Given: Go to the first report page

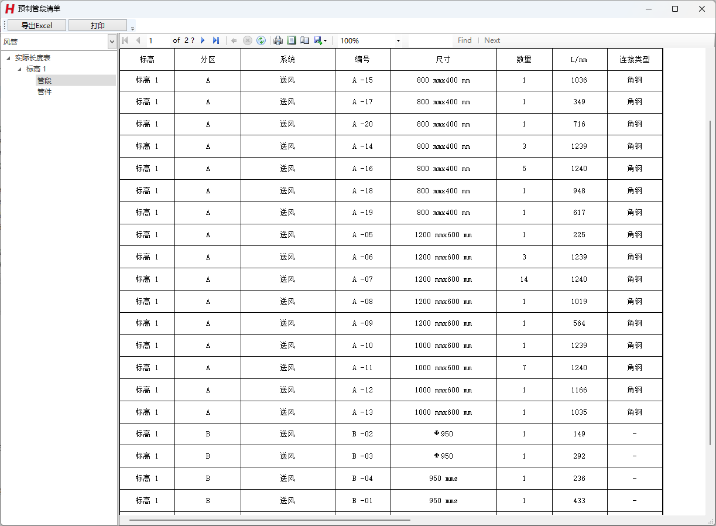Looking at the screenshot, I should click(x=125, y=41).
